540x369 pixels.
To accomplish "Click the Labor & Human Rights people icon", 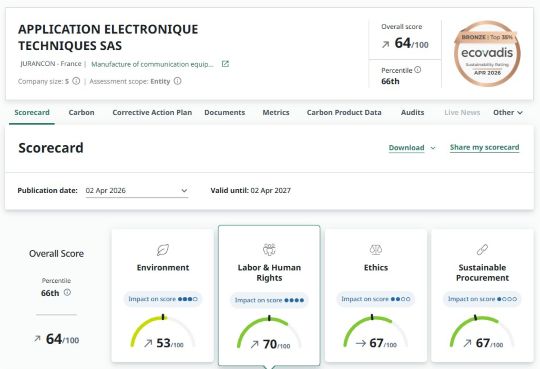I will click(269, 249).
